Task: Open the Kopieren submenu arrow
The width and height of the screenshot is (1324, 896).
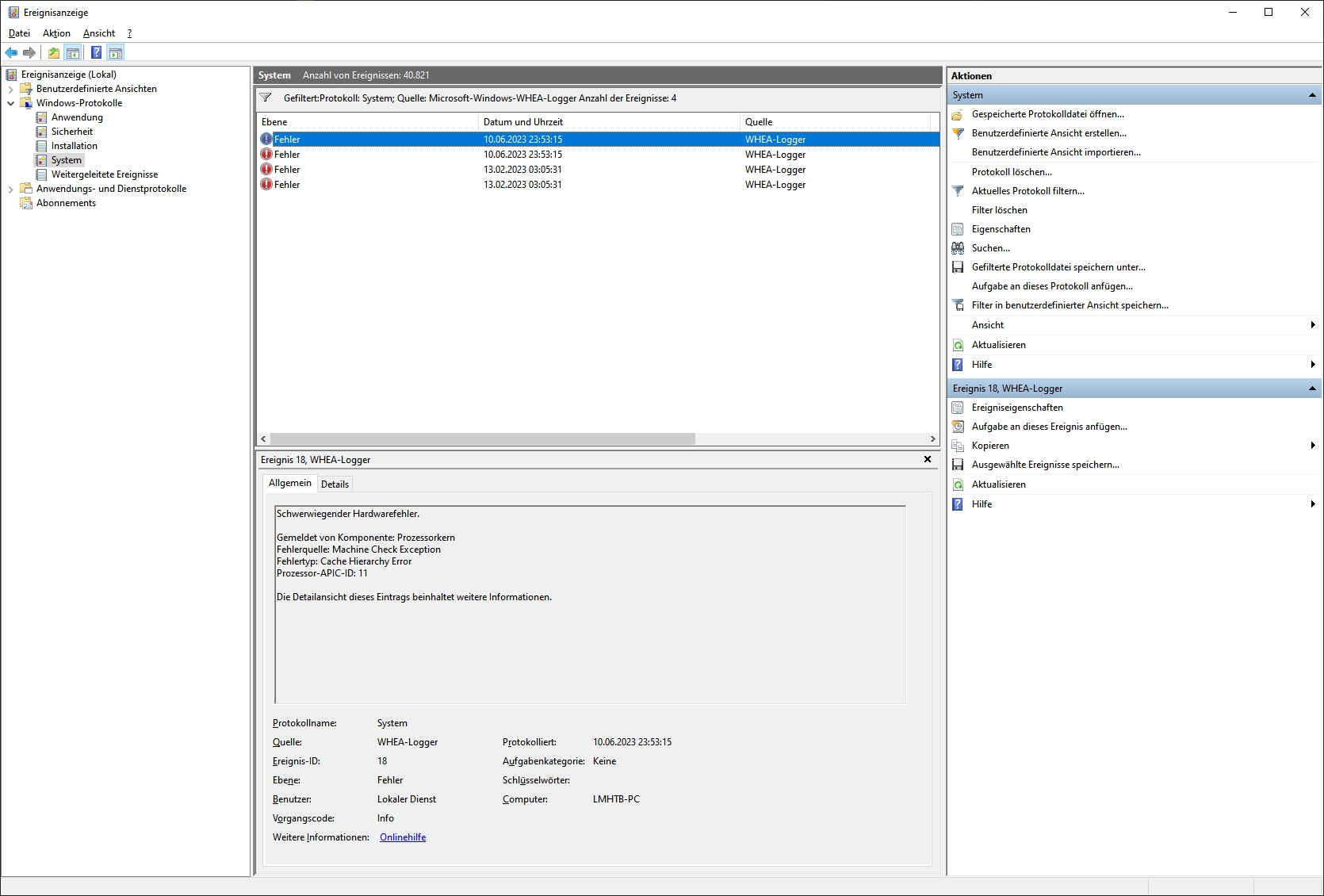Action: click(1313, 446)
